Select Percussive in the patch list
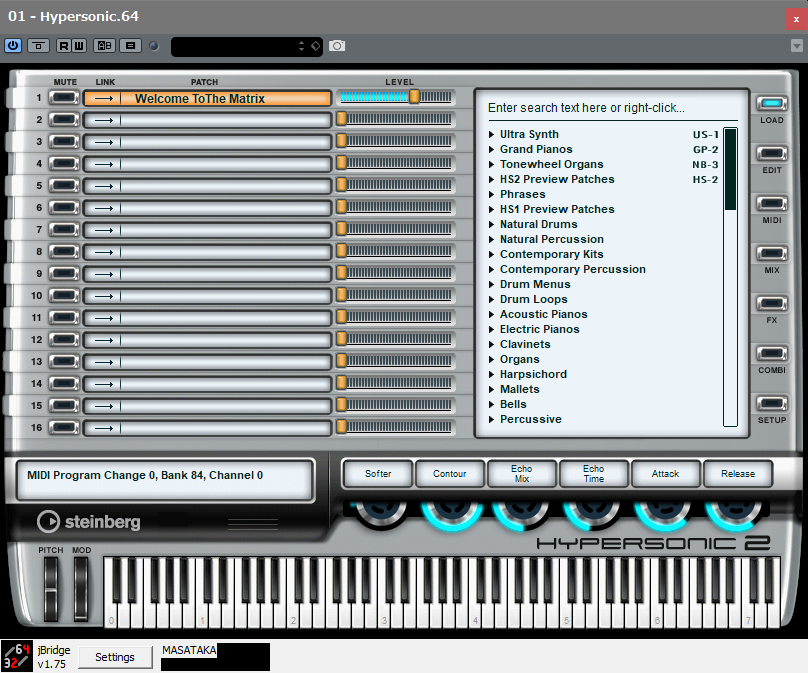This screenshot has height=673, width=808. (x=531, y=419)
